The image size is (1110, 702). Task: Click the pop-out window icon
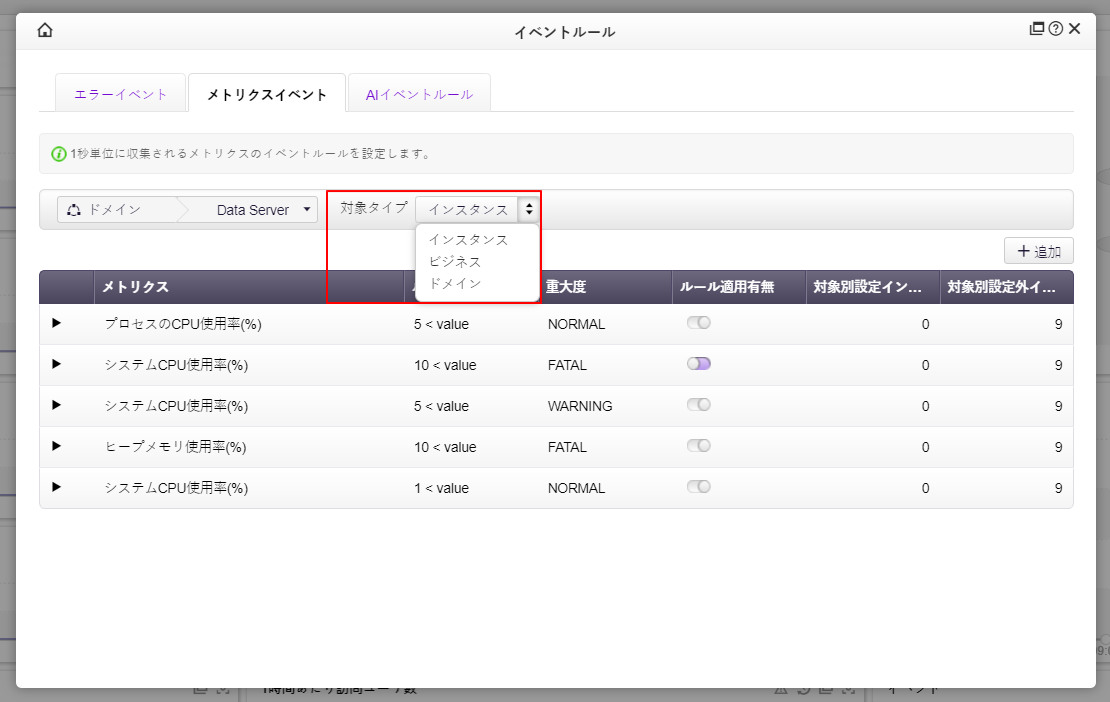coord(1037,29)
